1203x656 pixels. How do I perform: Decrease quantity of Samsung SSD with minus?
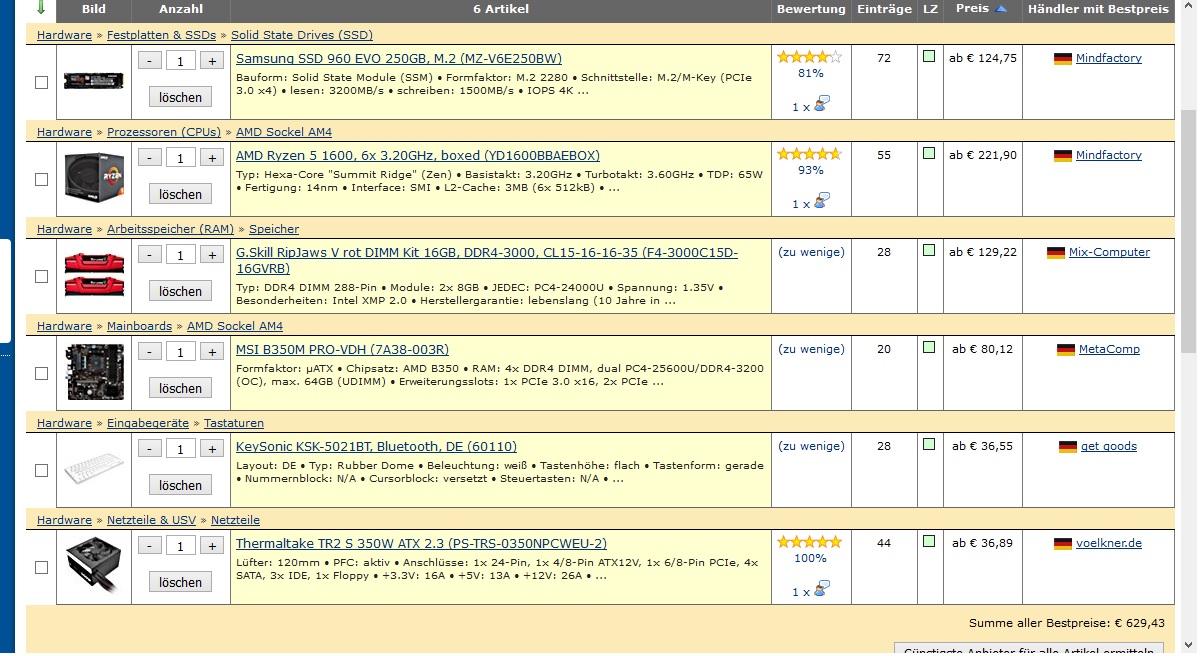[x=149, y=60]
